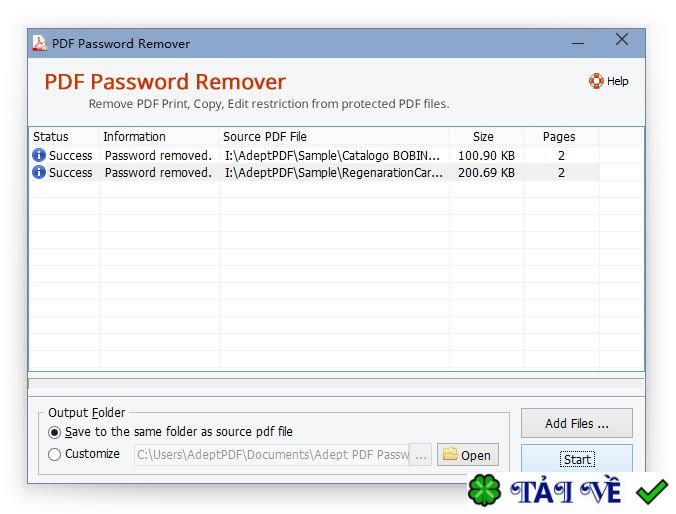Screen dimensions: 676x514
Task: Select the Catalogo BOBIN file row
Action: [332, 155]
